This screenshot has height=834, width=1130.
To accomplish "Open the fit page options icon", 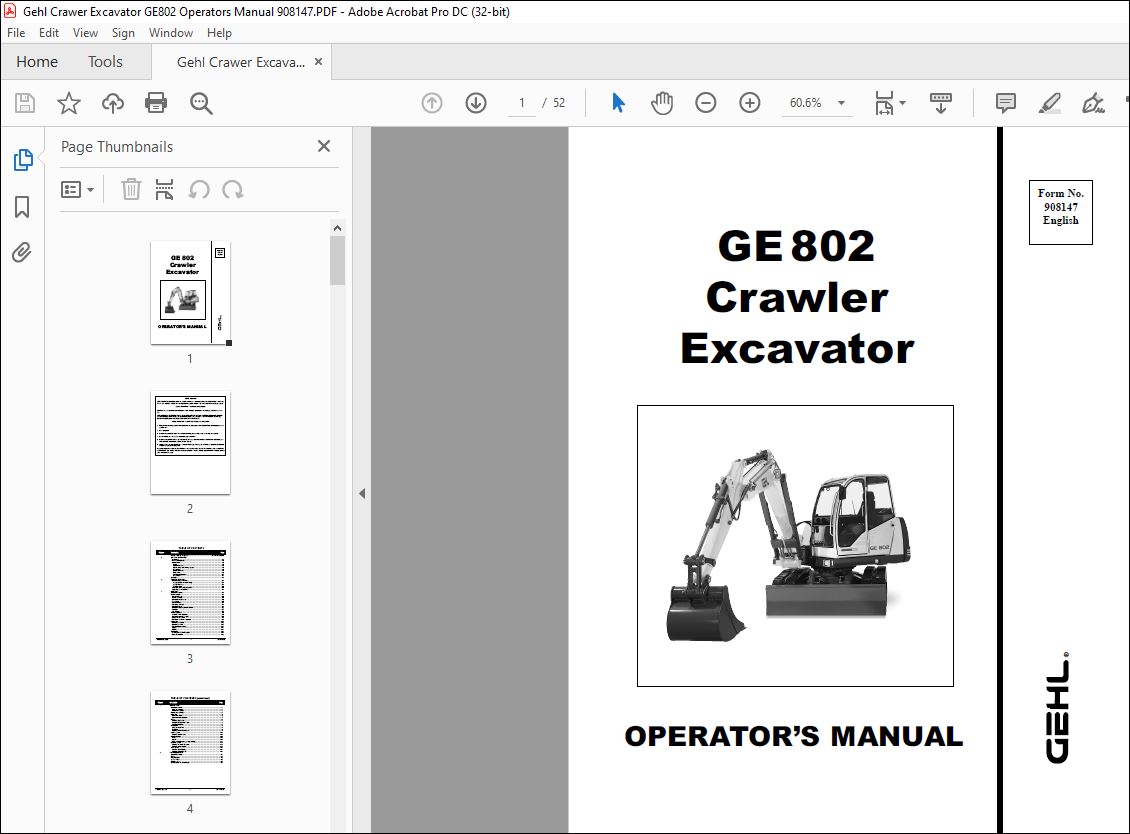I will (889, 103).
